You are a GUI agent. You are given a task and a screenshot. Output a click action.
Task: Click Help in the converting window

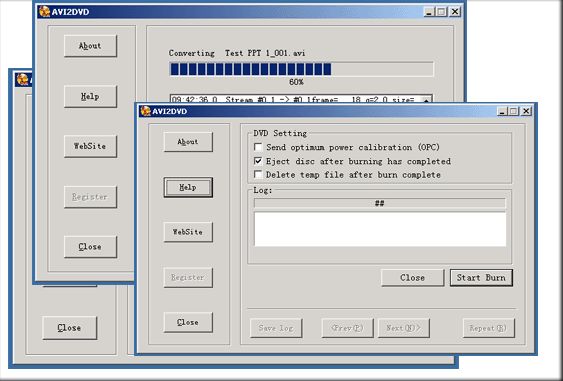click(90, 96)
